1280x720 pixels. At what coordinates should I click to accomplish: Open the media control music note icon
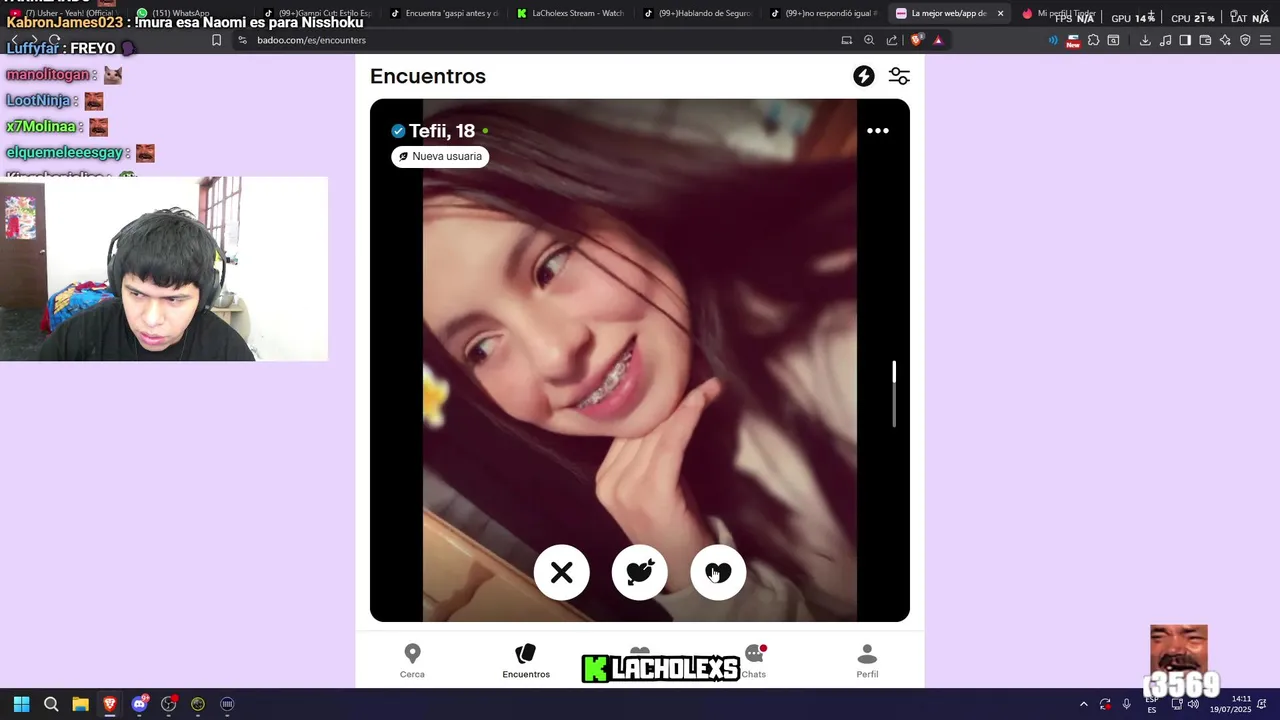(x=1165, y=40)
